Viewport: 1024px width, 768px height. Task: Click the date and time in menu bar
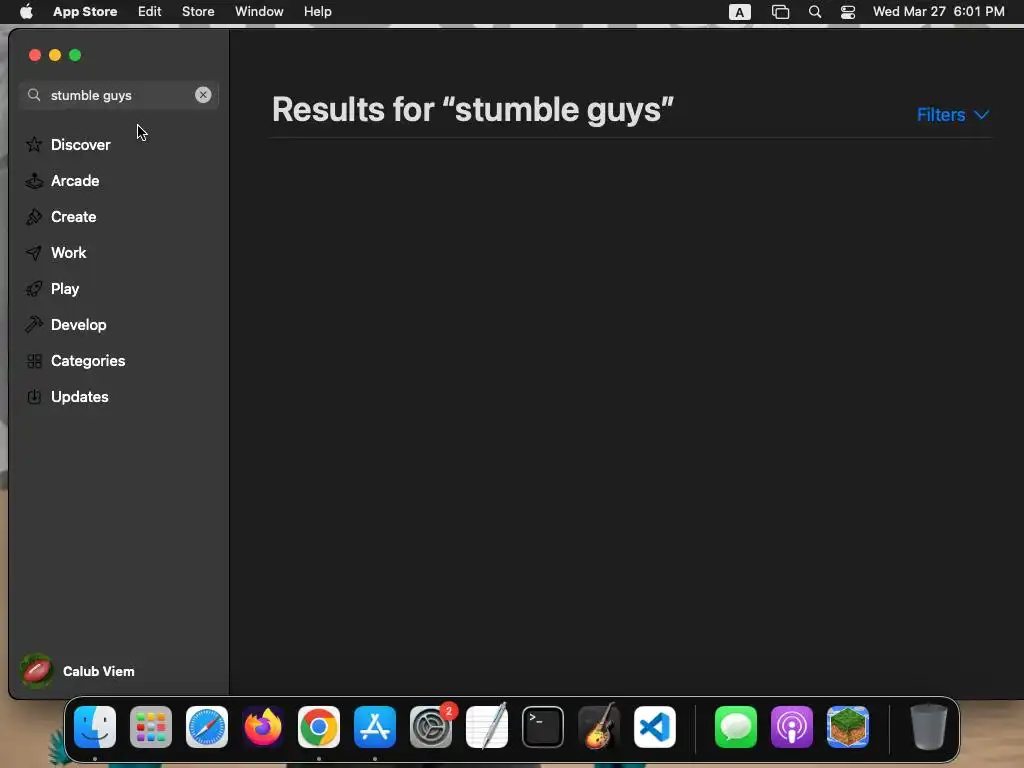click(x=938, y=11)
